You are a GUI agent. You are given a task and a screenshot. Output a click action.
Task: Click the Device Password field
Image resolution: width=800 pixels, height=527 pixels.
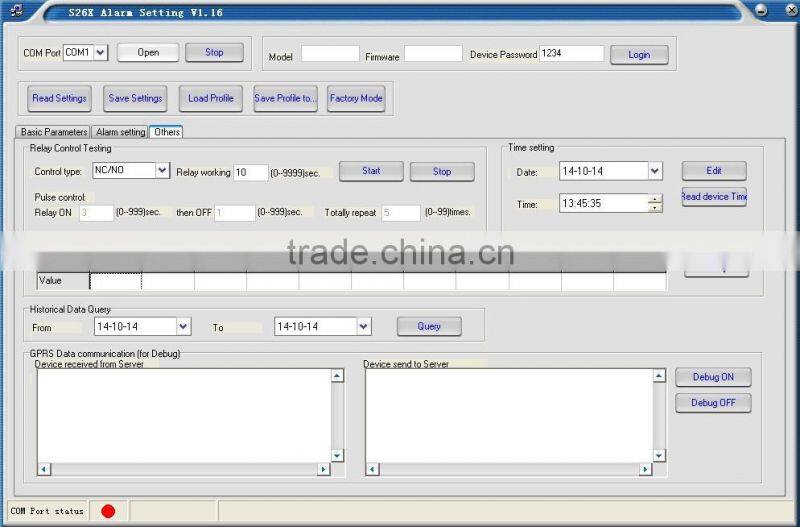coord(571,54)
